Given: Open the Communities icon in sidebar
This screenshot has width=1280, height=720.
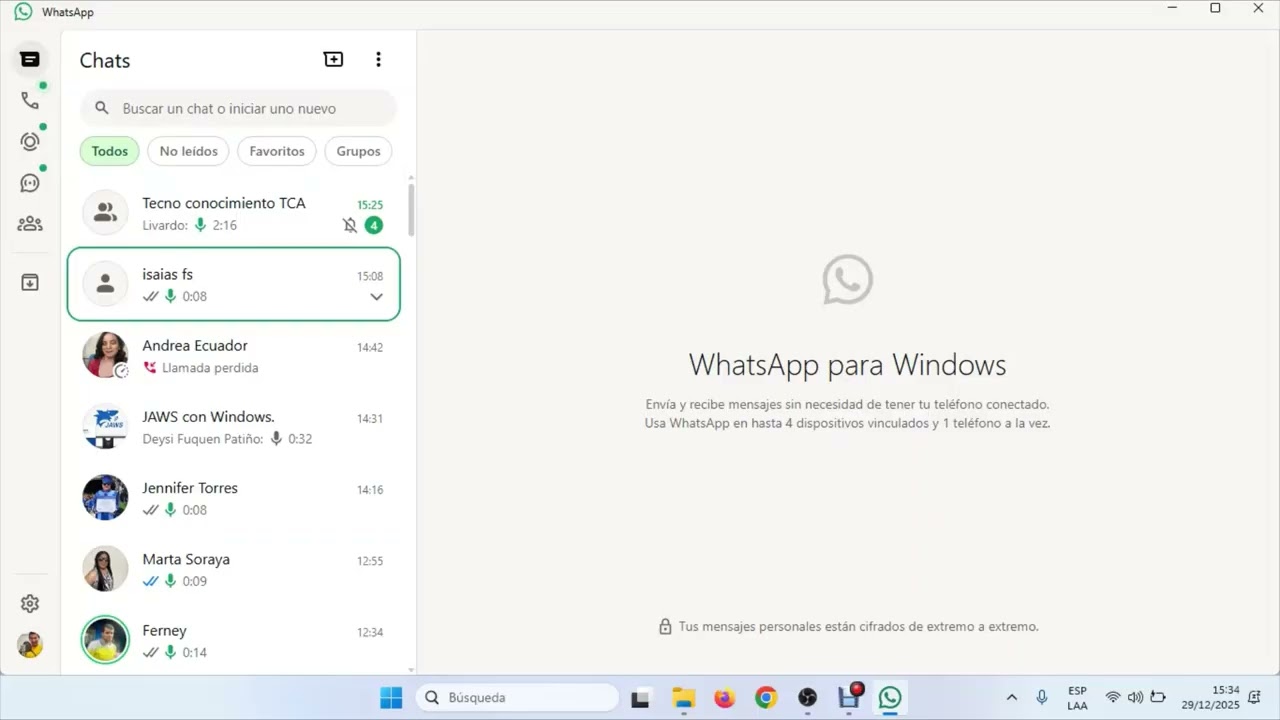Looking at the screenshot, I should click(x=30, y=224).
